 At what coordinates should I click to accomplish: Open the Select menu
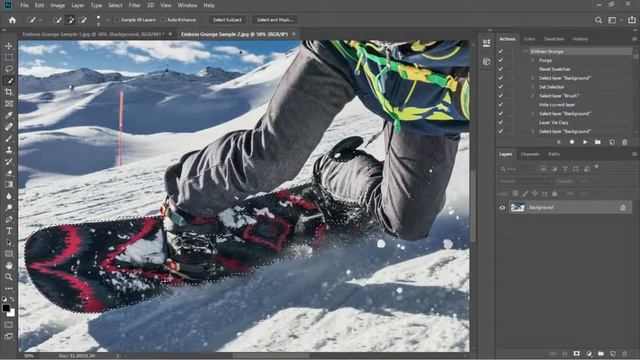tap(115, 5)
